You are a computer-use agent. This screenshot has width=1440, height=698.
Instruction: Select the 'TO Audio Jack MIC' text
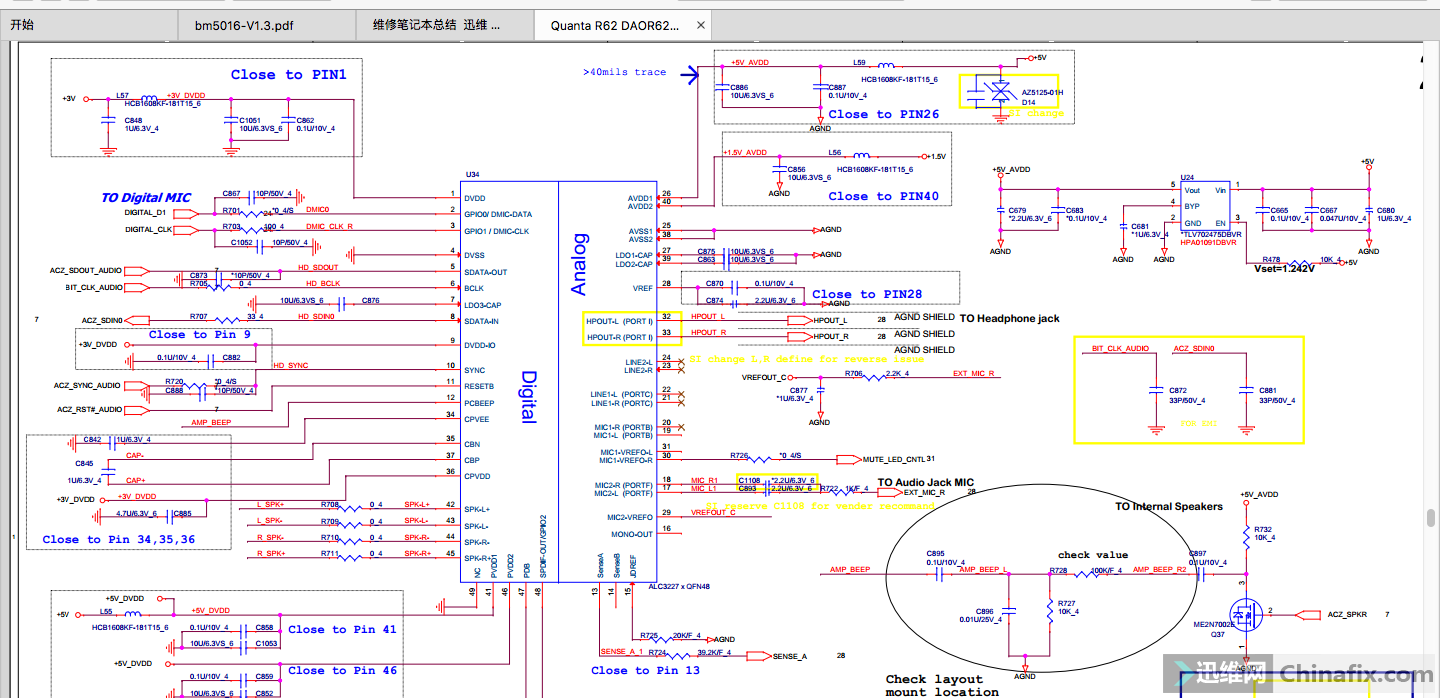click(926, 482)
